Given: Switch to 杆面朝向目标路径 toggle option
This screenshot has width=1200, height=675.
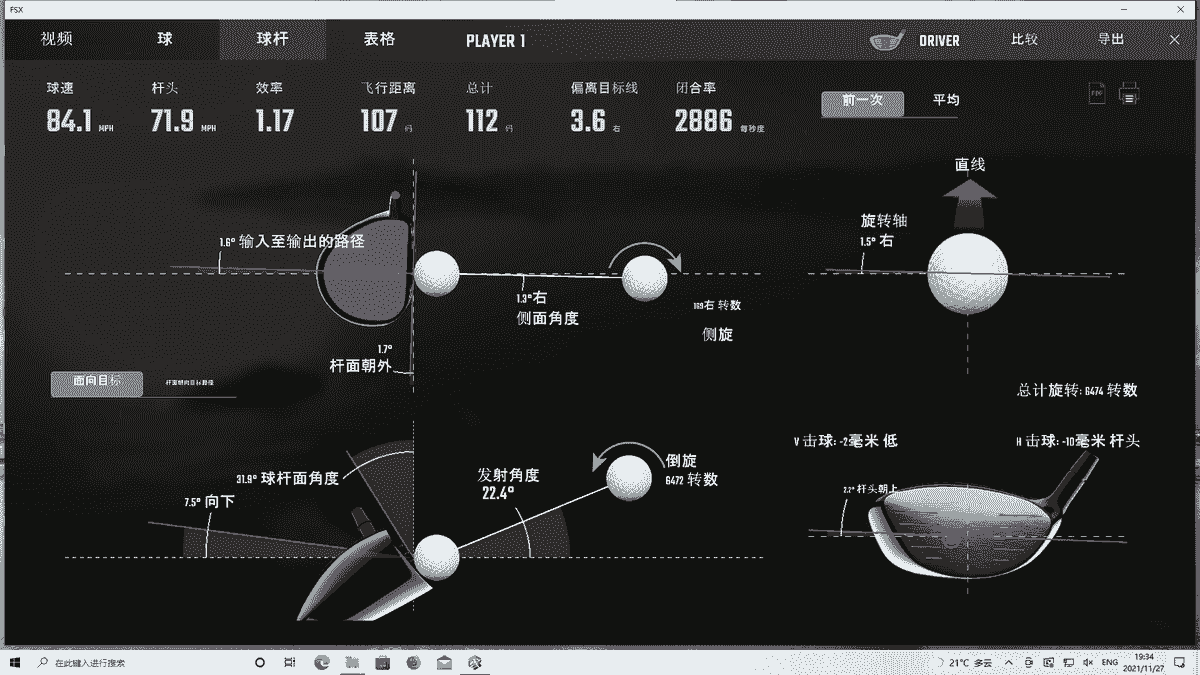Looking at the screenshot, I should point(189,383).
